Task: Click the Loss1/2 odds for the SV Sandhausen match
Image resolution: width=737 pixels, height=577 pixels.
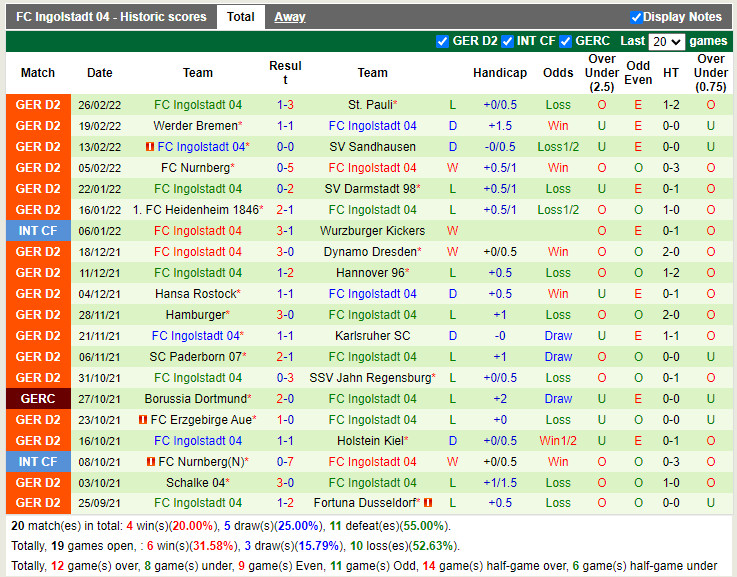Action: (x=558, y=147)
